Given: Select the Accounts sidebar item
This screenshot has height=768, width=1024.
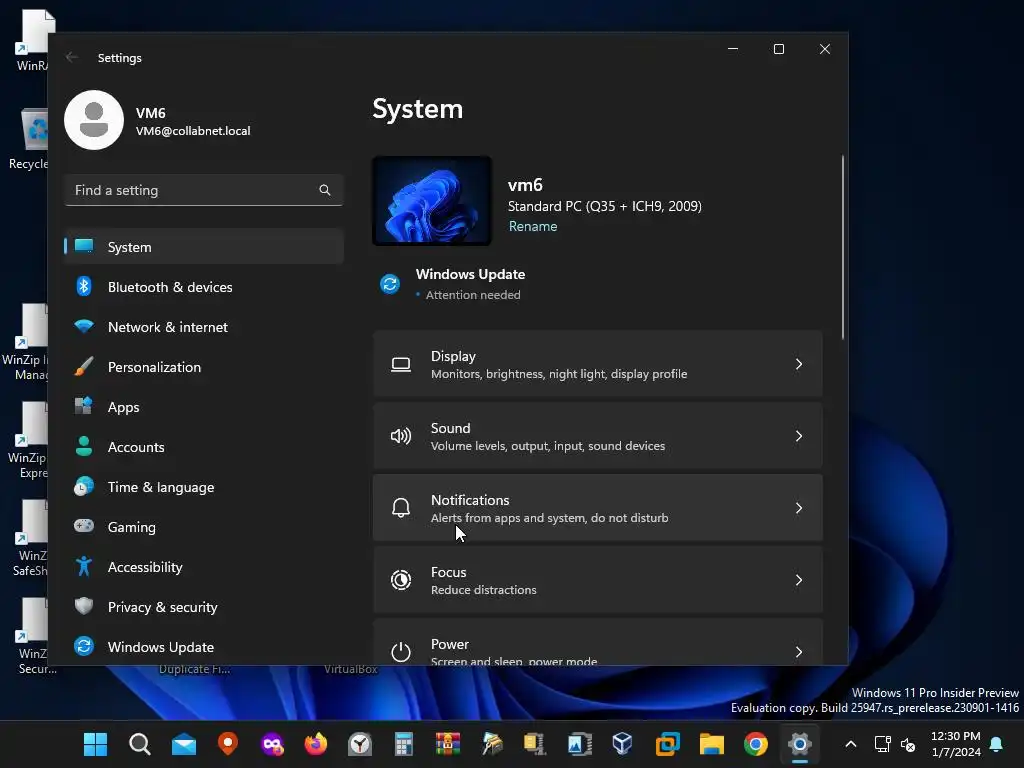Looking at the screenshot, I should click(x=204, y=447).
